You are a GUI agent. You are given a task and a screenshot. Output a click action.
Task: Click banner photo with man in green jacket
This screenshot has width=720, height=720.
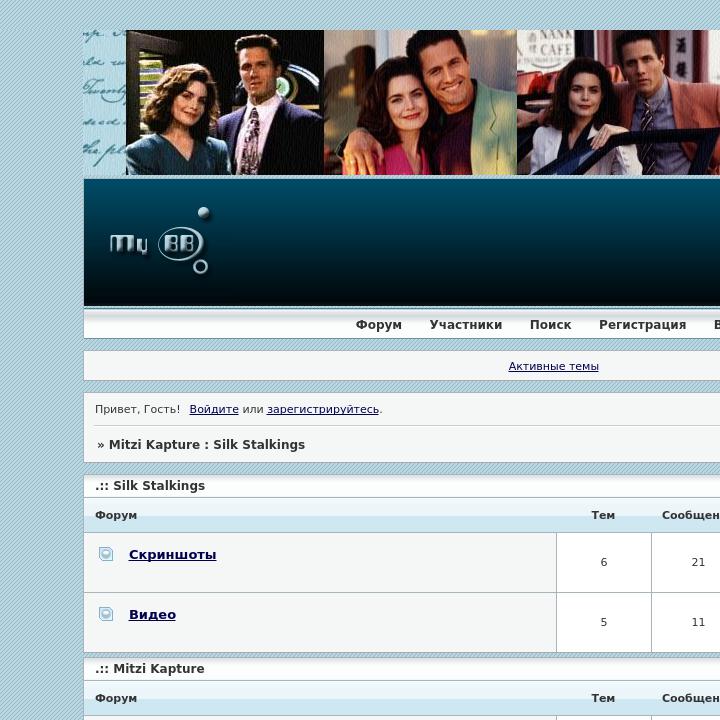[420, 102]
